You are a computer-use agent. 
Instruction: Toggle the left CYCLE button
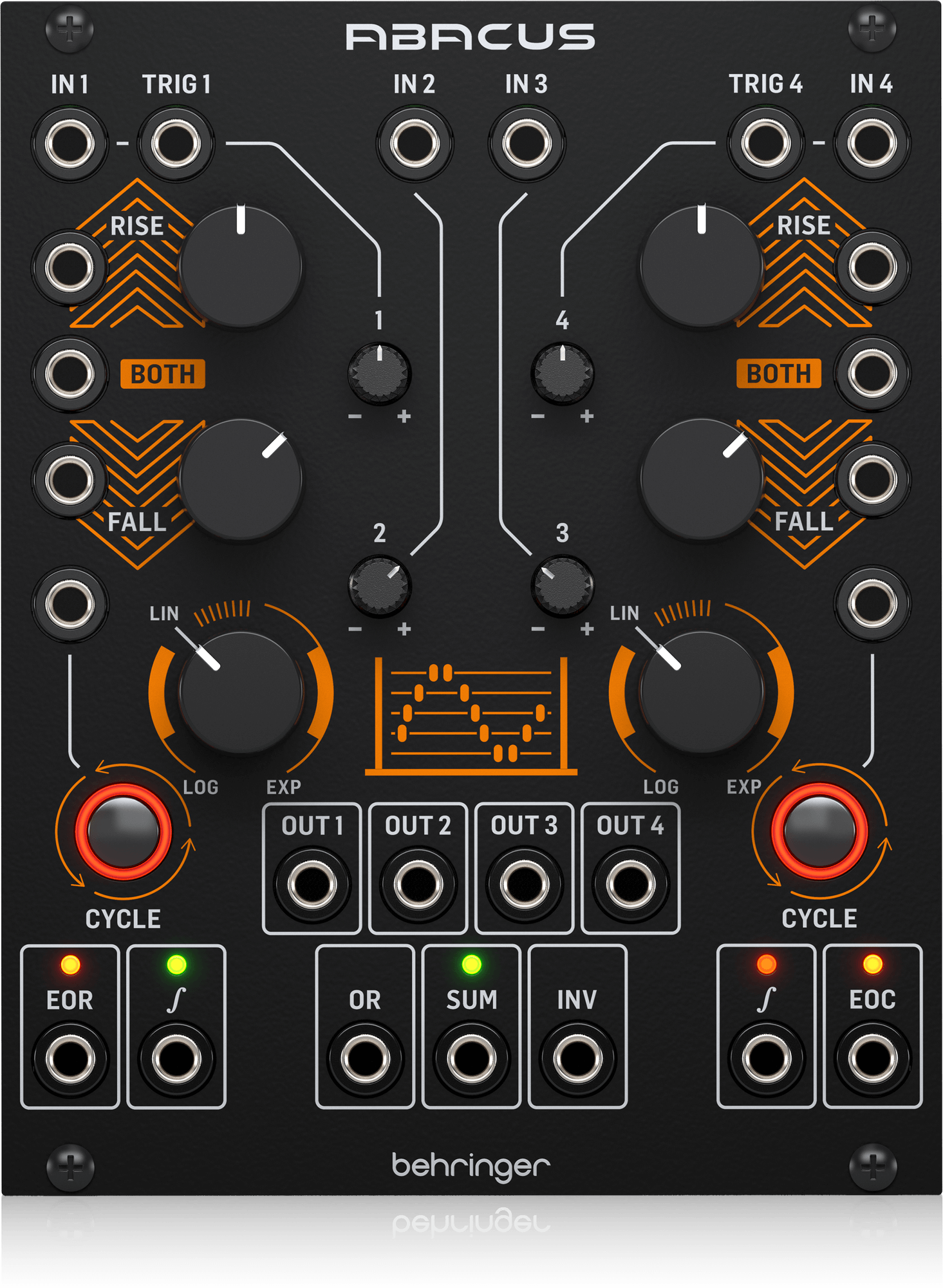(x=123, y=831)
